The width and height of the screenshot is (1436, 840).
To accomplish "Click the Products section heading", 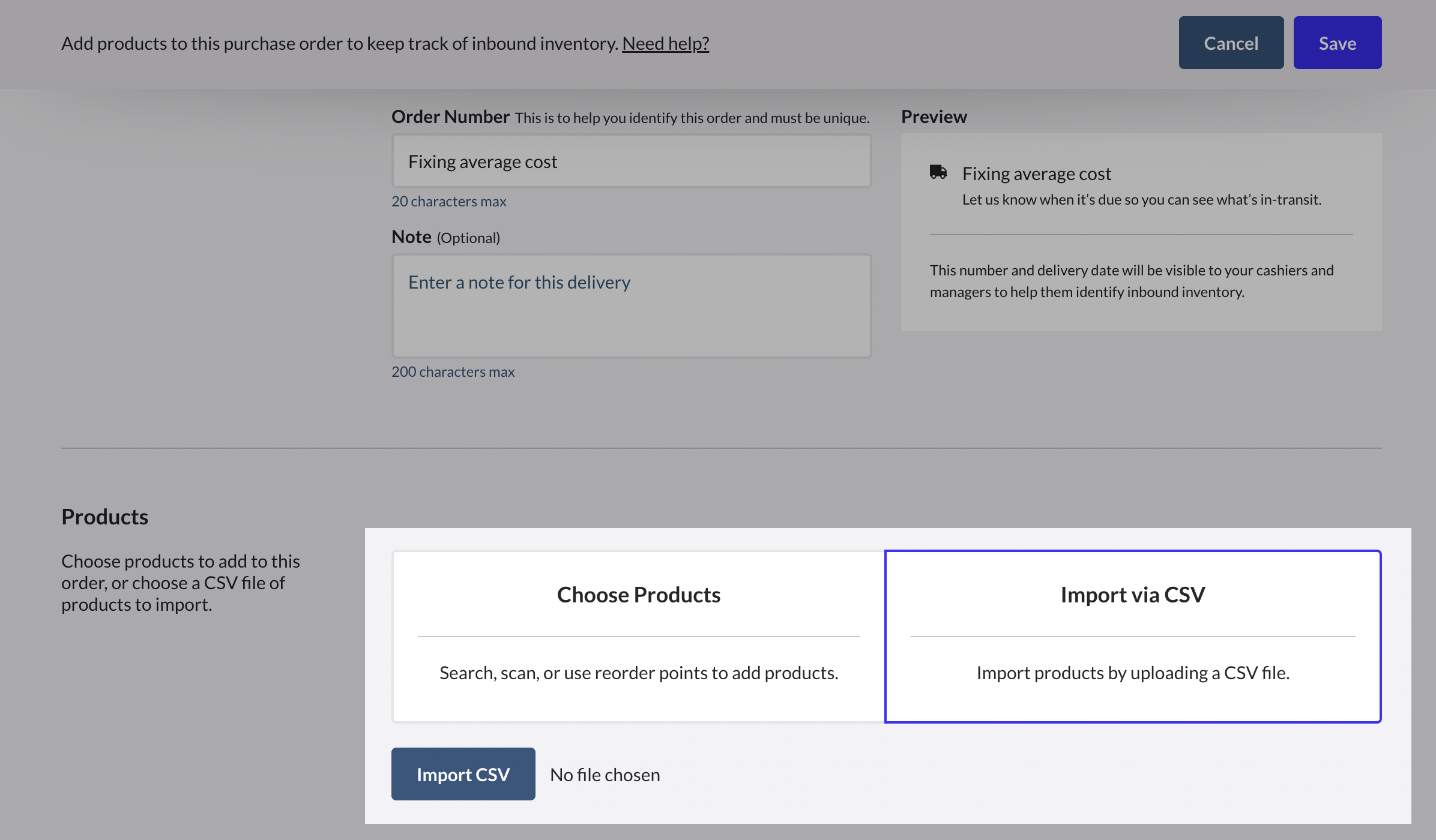I will (x=104, y=517).
